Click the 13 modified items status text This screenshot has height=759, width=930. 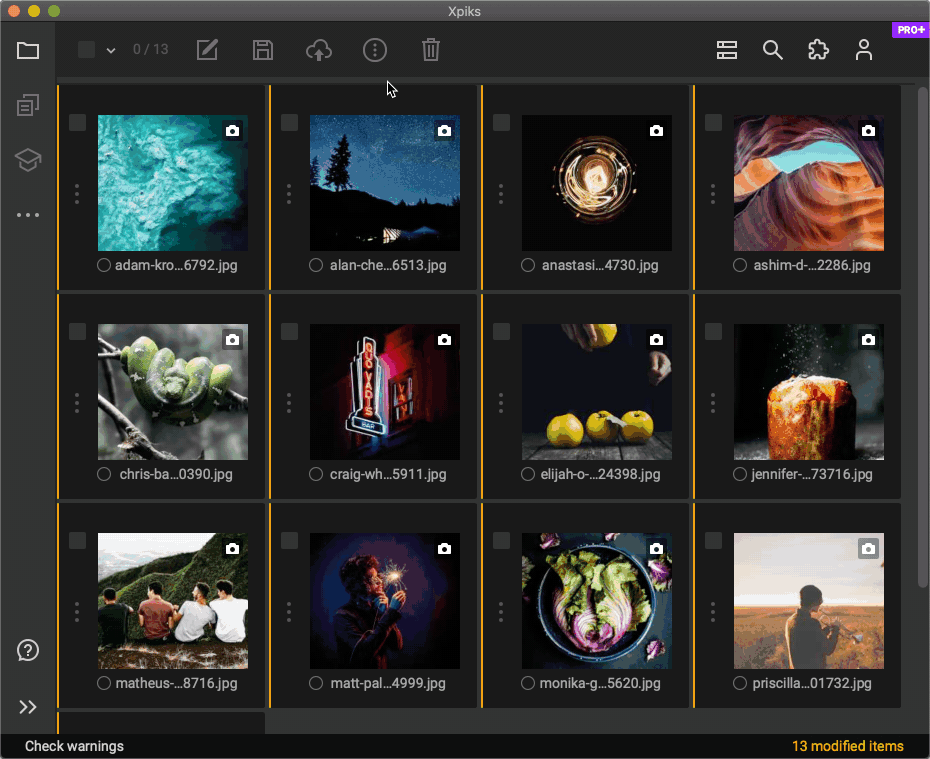(x=847, y=746)
